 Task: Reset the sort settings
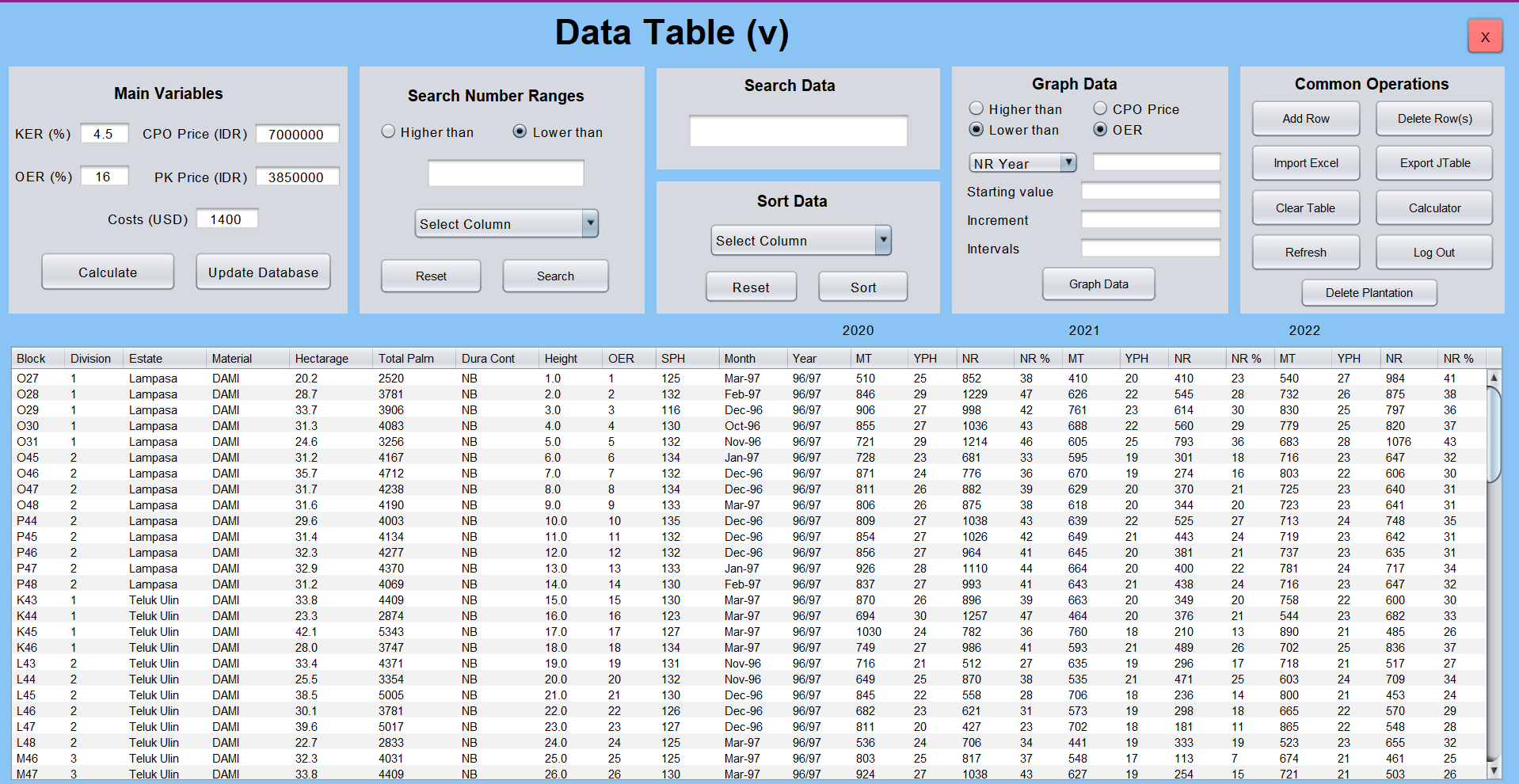(x=751, y=287)
